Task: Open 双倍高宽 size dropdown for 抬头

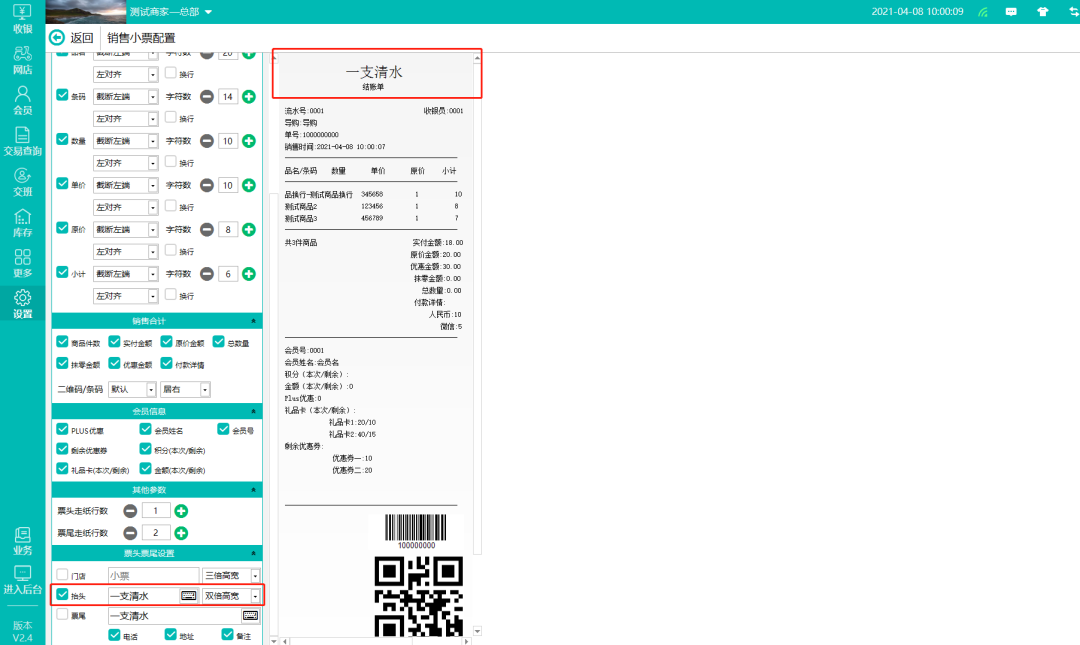Action: pyautogui.click(x=255, y=596)
